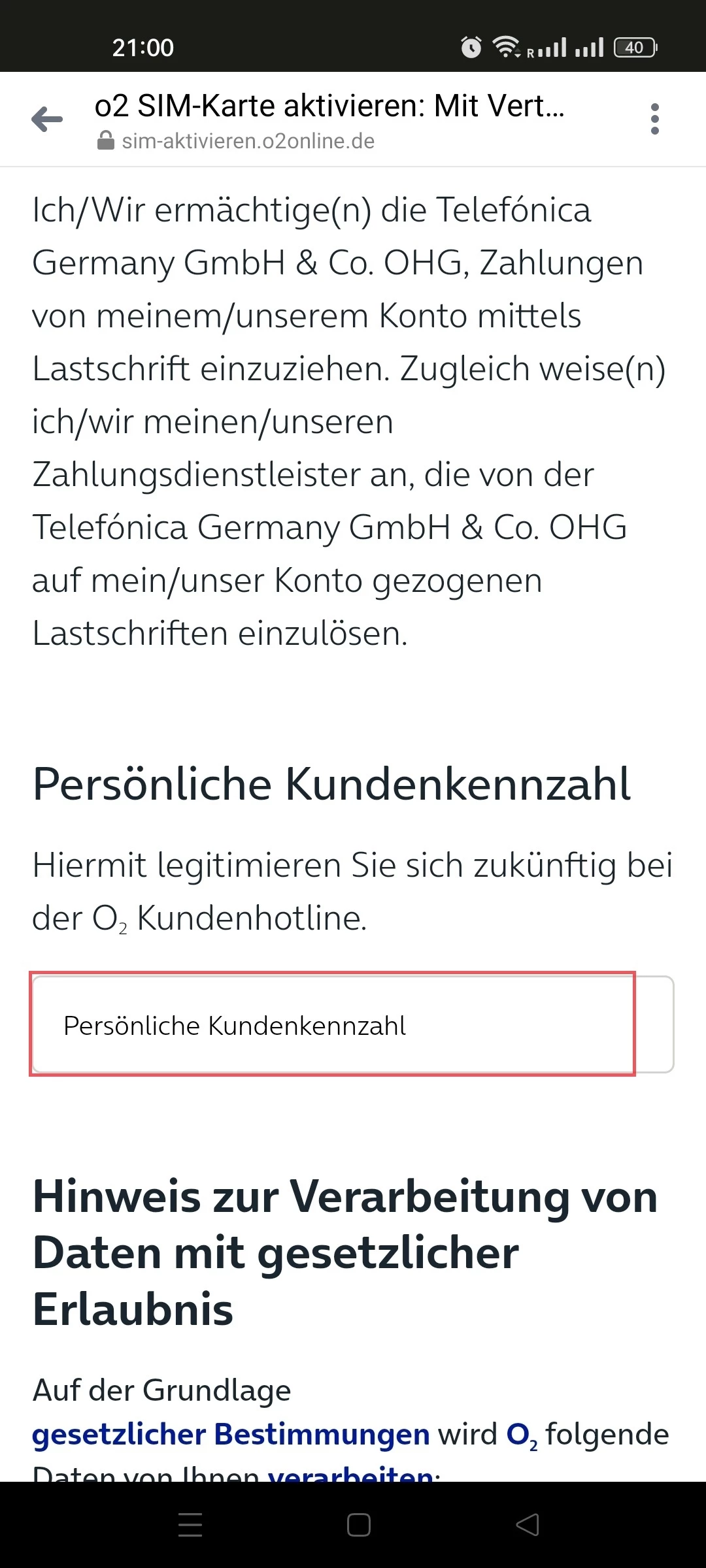Open the gesetzlicher Bestimmungen link
This screenshot has height=1568, width=706.
click(x=231, y=1435)
